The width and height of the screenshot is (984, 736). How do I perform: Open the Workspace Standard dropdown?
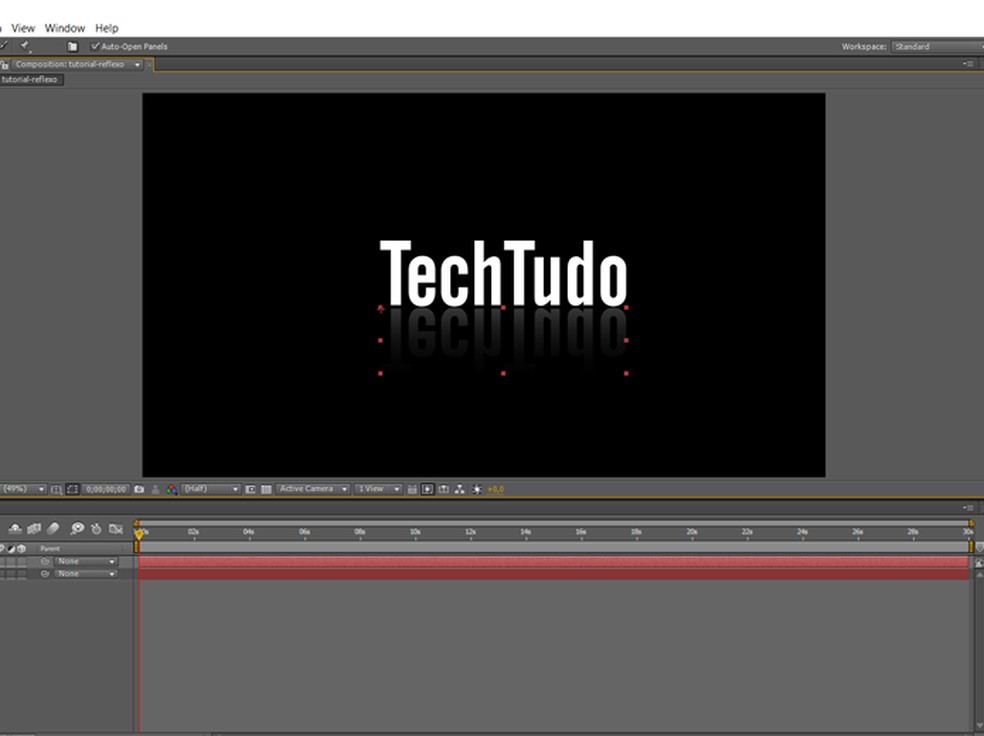pyautogui.click(x=938, y=46)
